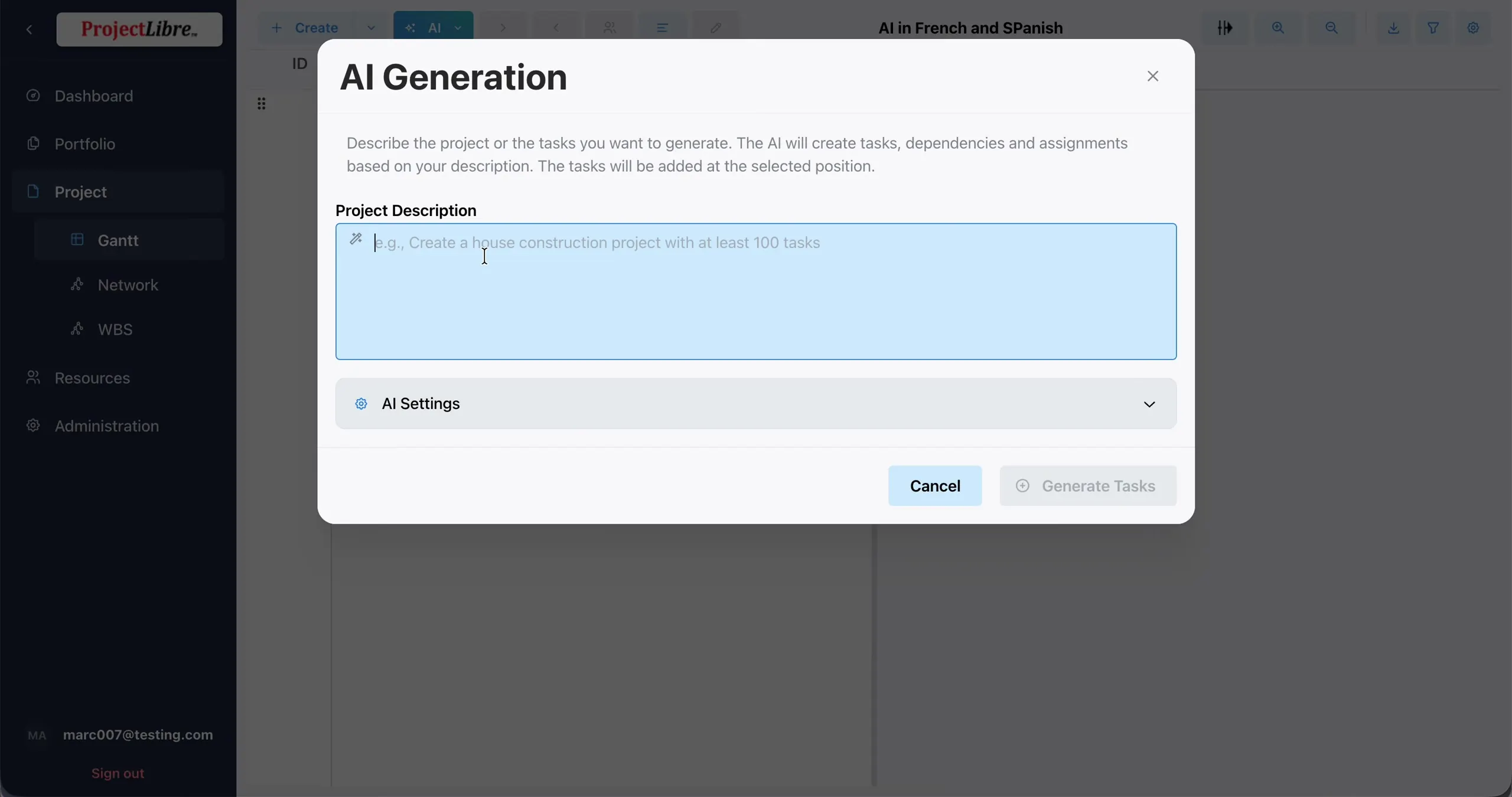
Task: Open the Resources page
Action: 118,378
